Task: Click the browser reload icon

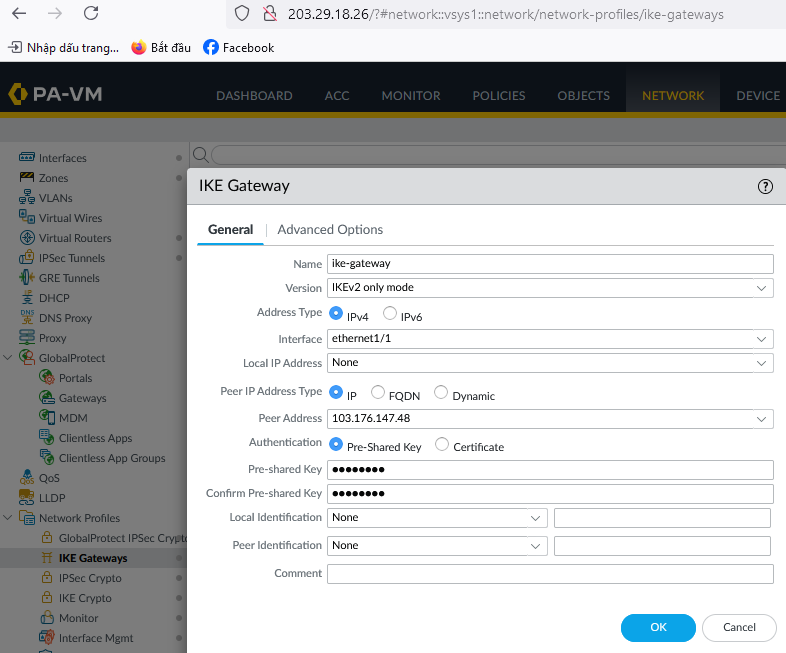Action: (x=91, y=14)
